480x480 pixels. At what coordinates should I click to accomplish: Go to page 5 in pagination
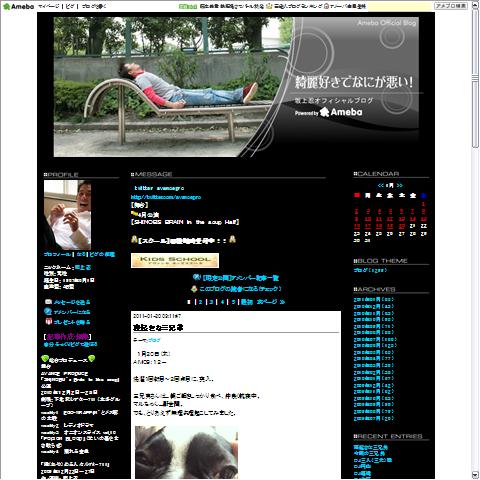[233, 302]
